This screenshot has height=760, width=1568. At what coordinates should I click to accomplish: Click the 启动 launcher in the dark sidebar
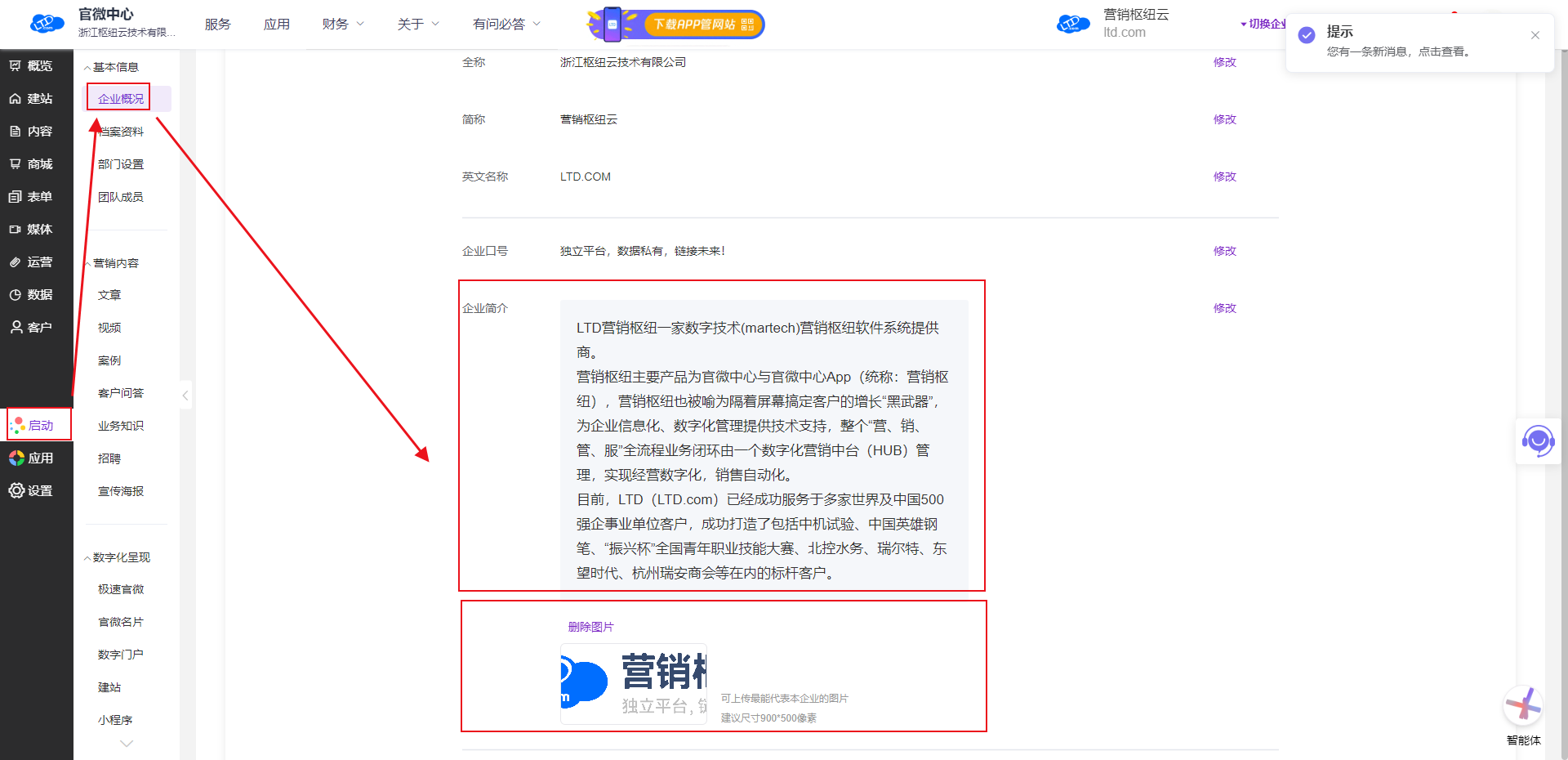(x=32, y=425)
